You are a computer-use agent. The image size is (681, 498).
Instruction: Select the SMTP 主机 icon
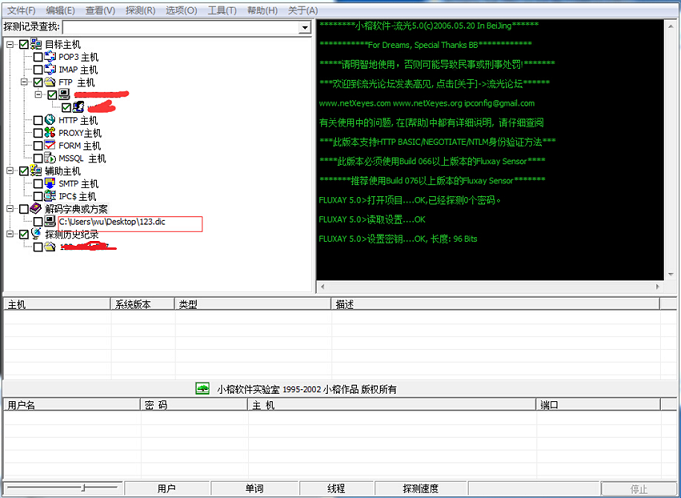pyautogui.click(x=50, y=184)
